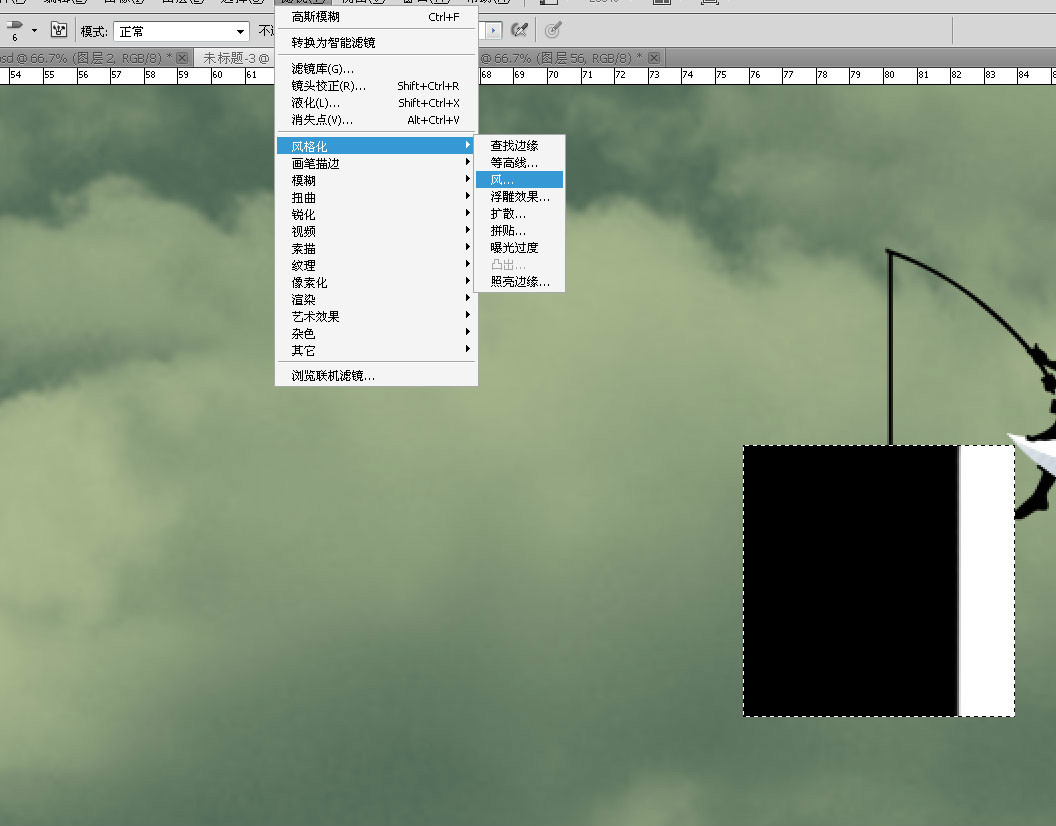
Task: Expand the brush preset dropdown arrow
Action: point(34,30)
